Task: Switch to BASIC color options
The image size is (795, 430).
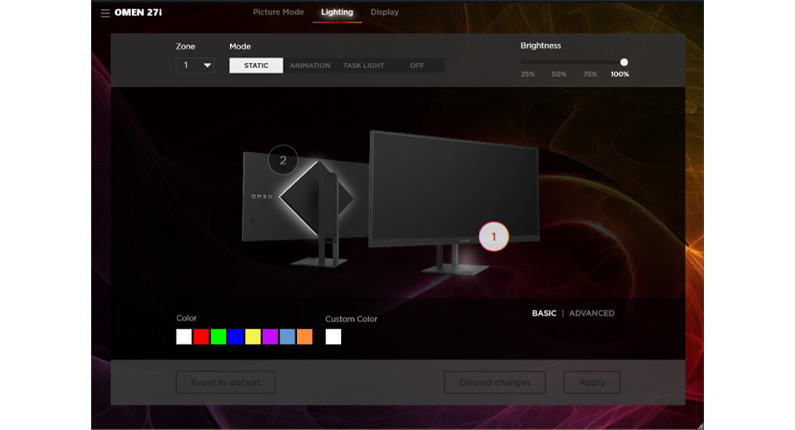Action: pyautogui.click(x=544, y=313)
